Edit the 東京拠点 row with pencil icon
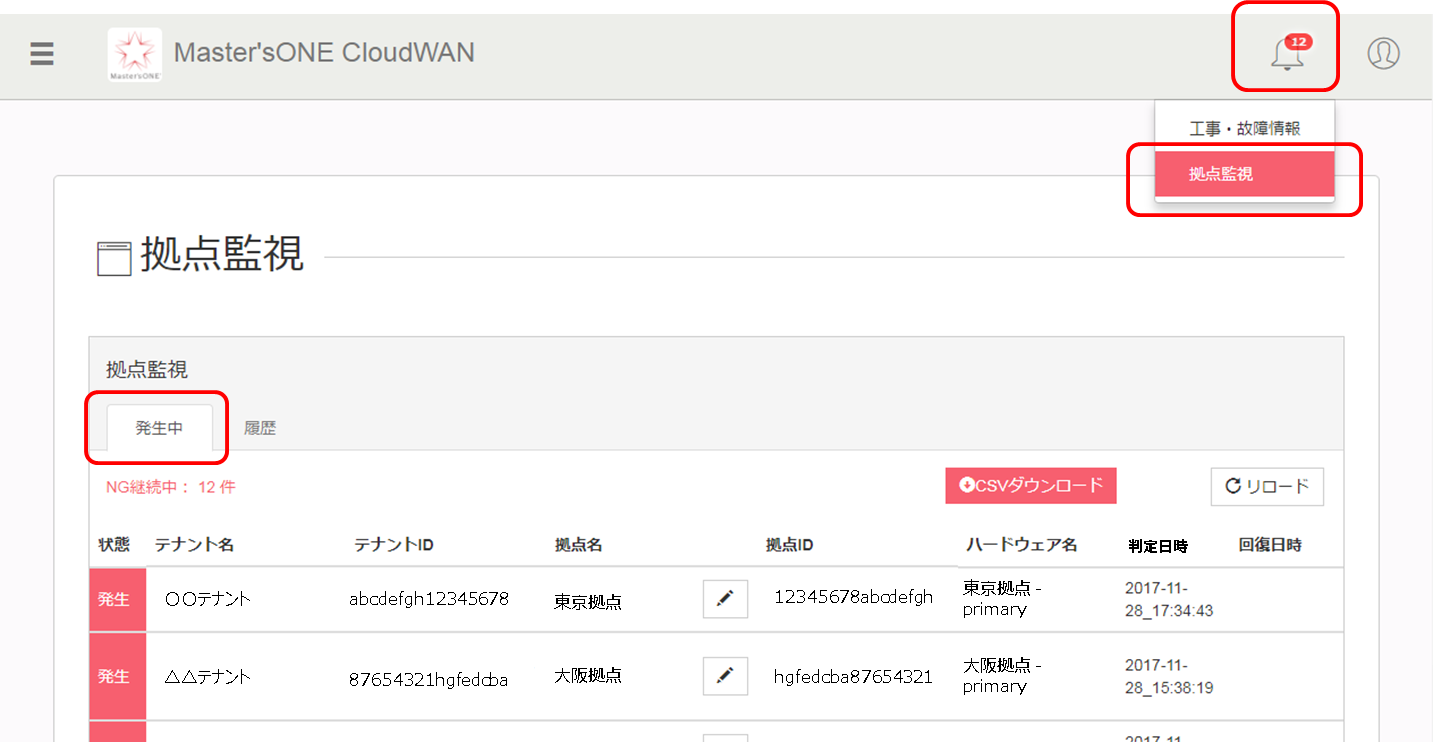The width and height of the screenshot is (1433, 742). click(x=725, y=598)
